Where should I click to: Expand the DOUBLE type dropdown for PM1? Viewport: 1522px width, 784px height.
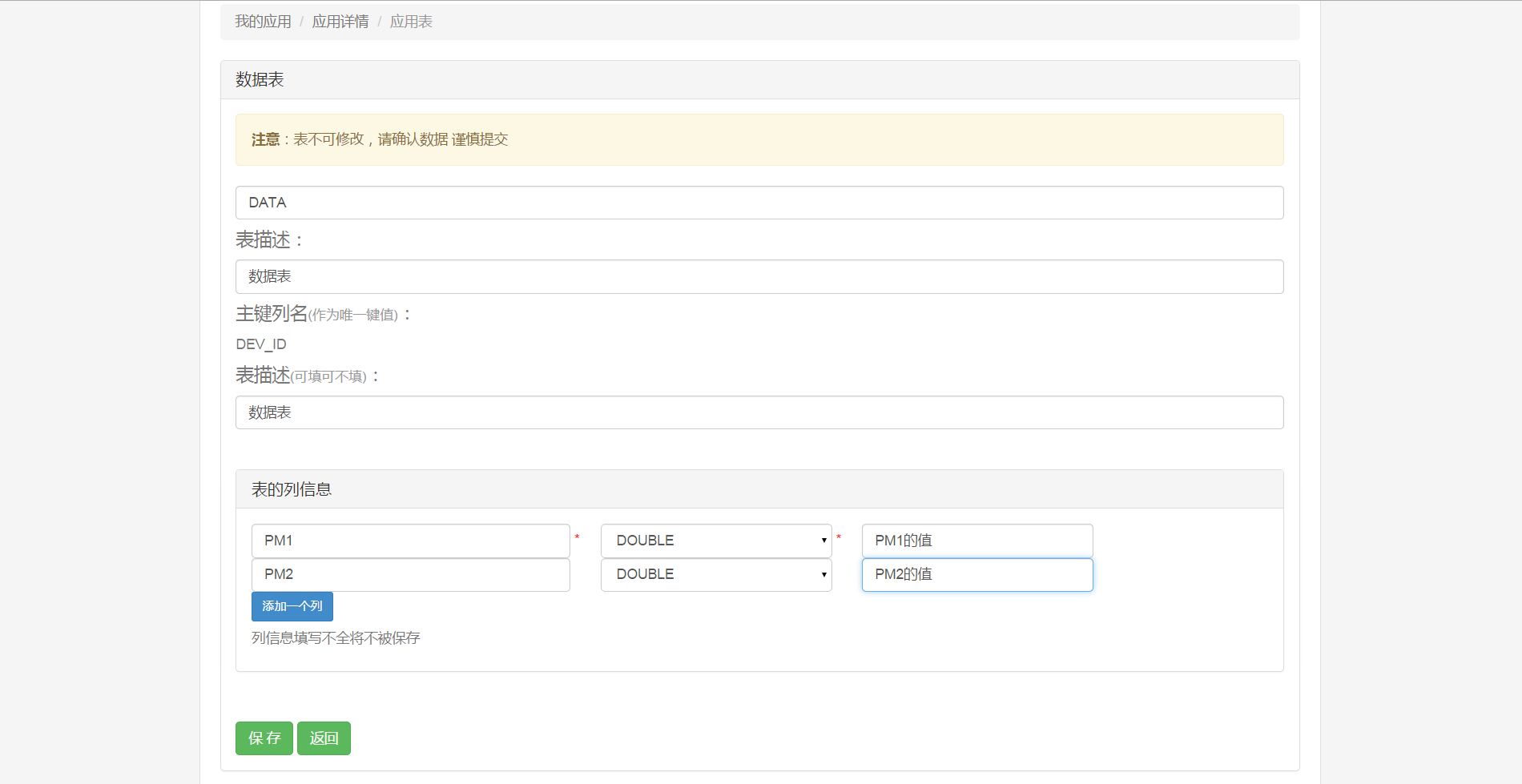pyautogui.click(x=716, y=541)
